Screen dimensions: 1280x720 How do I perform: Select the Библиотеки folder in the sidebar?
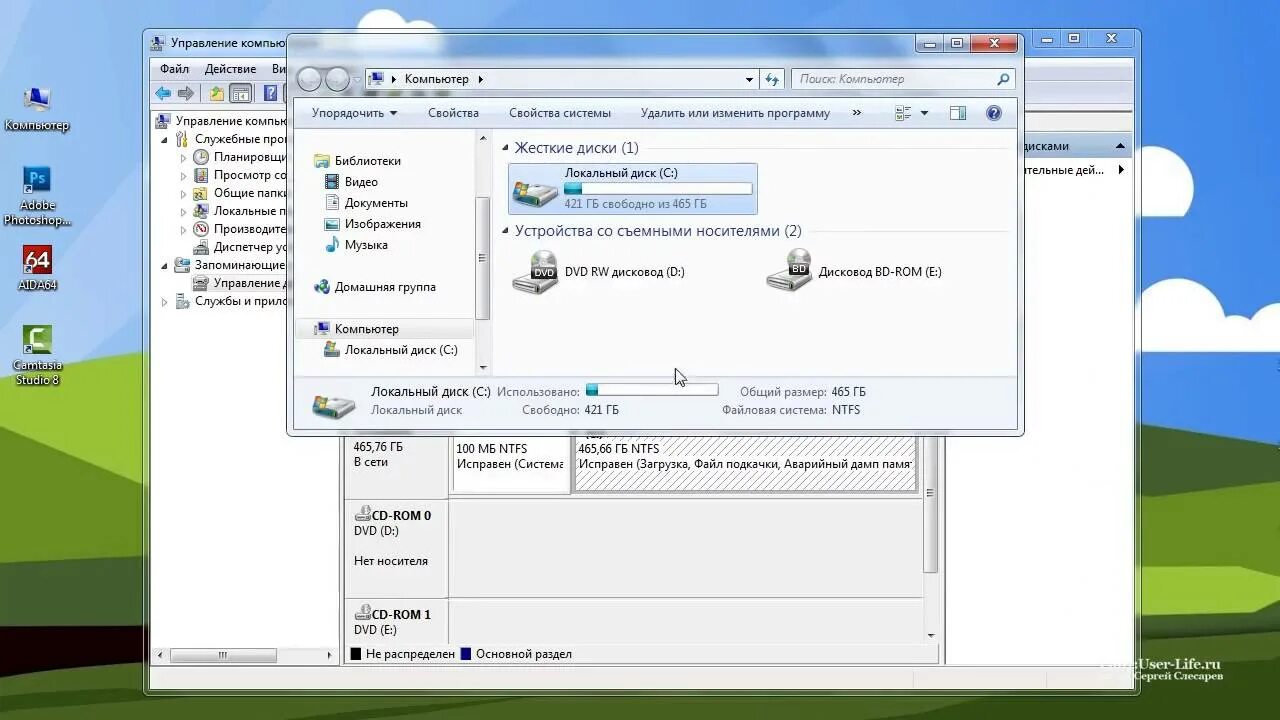pos(367,161)
